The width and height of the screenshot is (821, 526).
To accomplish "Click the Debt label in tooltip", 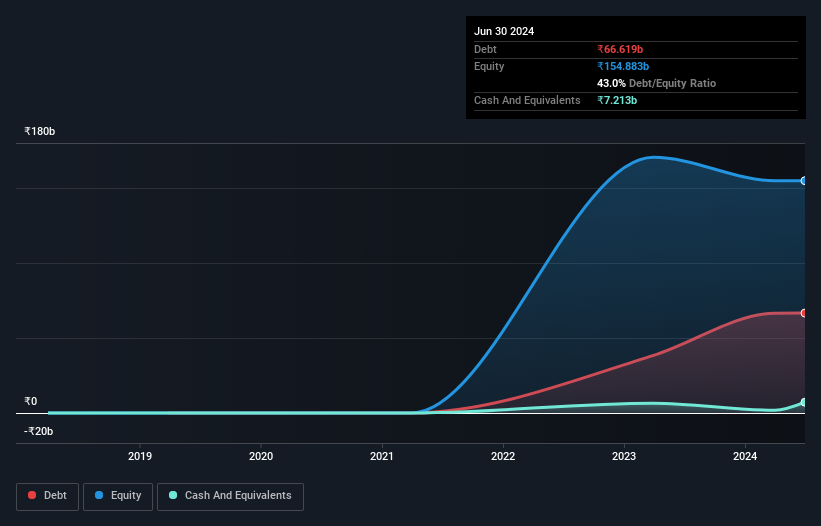I will pyautogui.click(x=485, y=49).
